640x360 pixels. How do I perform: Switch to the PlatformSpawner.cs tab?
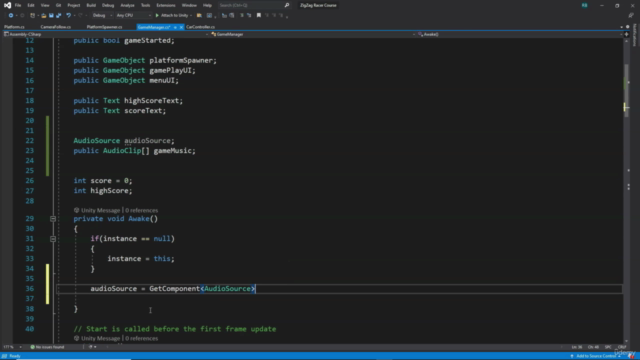click(104, 27)
